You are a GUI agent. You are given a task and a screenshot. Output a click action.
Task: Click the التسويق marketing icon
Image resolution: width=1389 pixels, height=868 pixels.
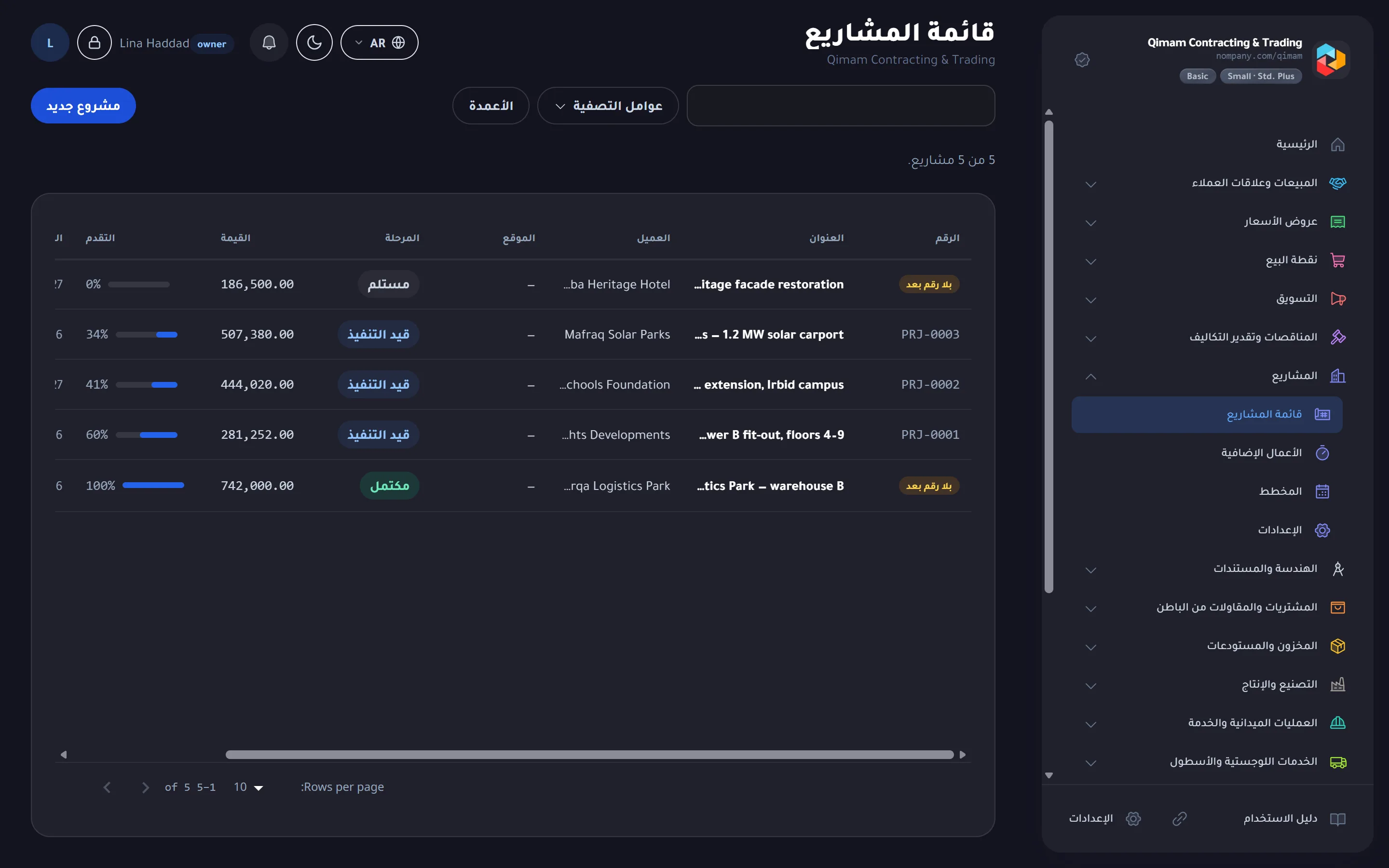coord(1337,299)
